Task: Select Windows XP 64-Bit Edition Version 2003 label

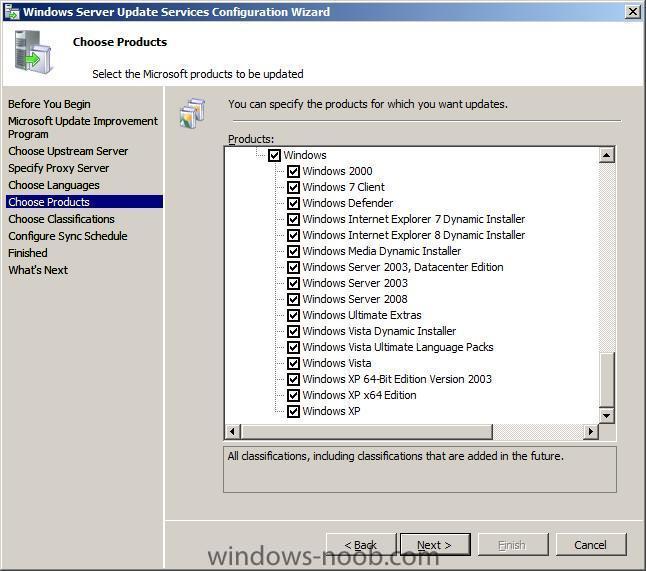Action: pyautogui.click(x=397, y=379)
